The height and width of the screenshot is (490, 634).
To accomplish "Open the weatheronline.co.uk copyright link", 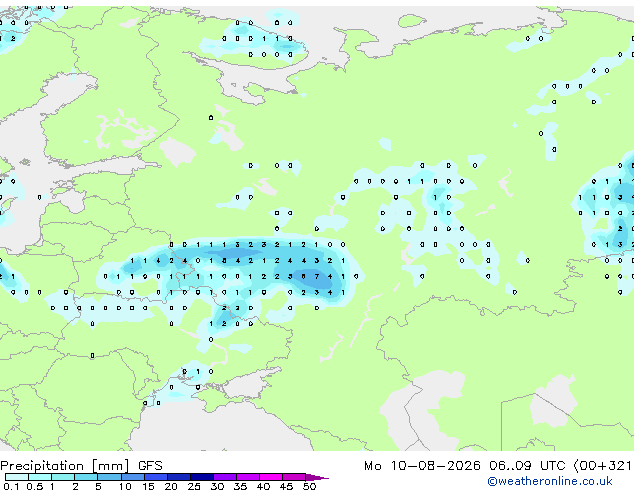I will click(550, 481).
